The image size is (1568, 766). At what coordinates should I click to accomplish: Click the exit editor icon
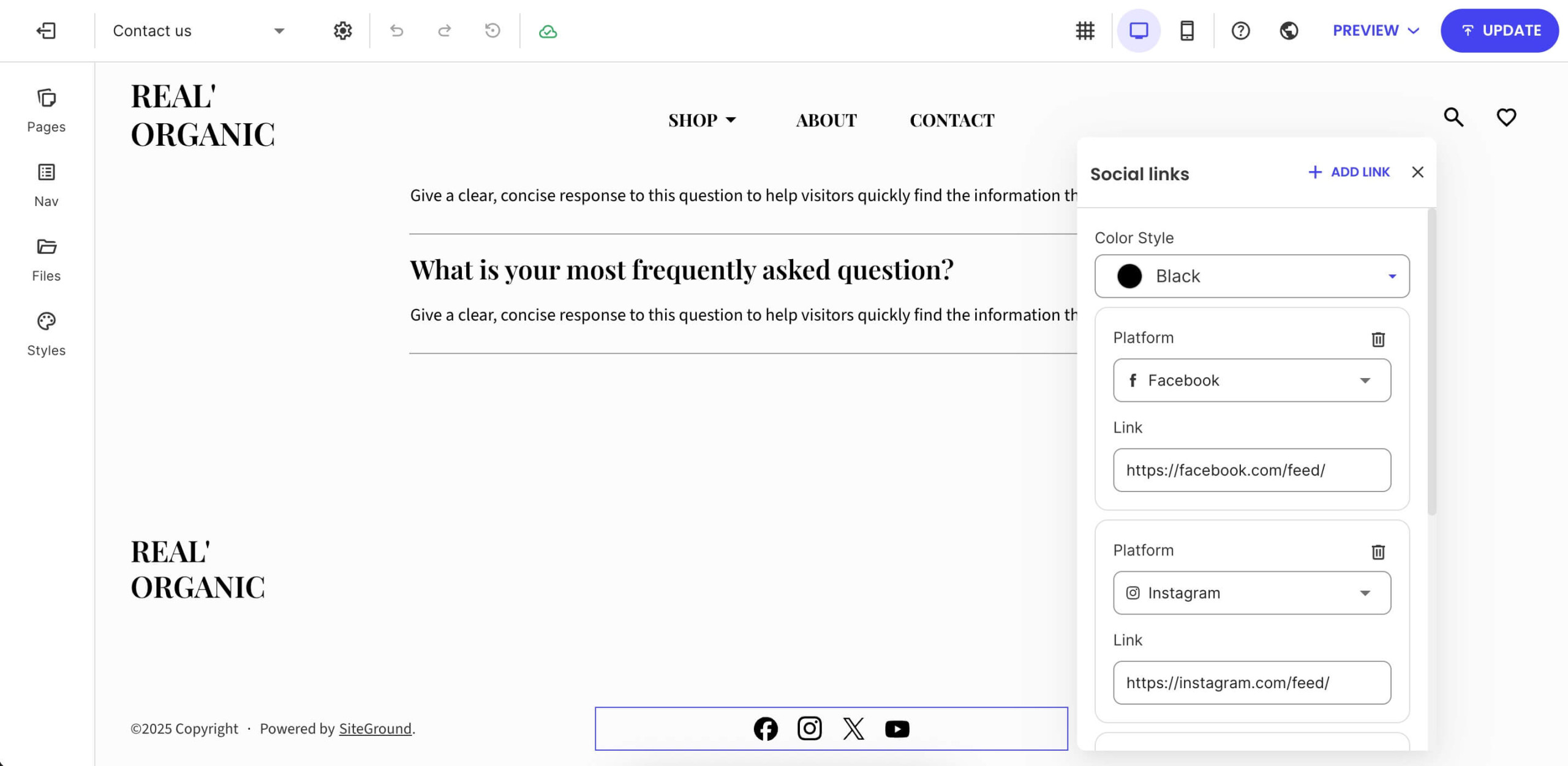(x=46, y=31)
